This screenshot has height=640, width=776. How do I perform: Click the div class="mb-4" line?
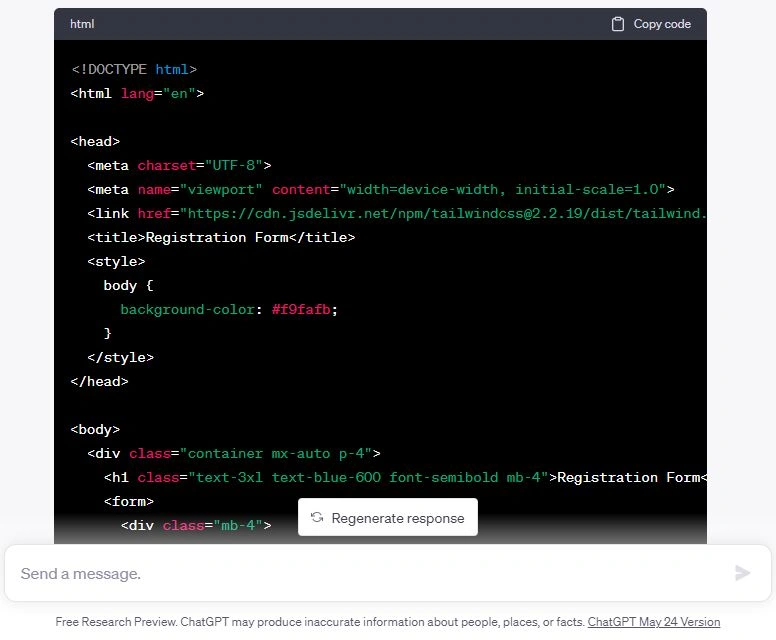click(196, 525)
